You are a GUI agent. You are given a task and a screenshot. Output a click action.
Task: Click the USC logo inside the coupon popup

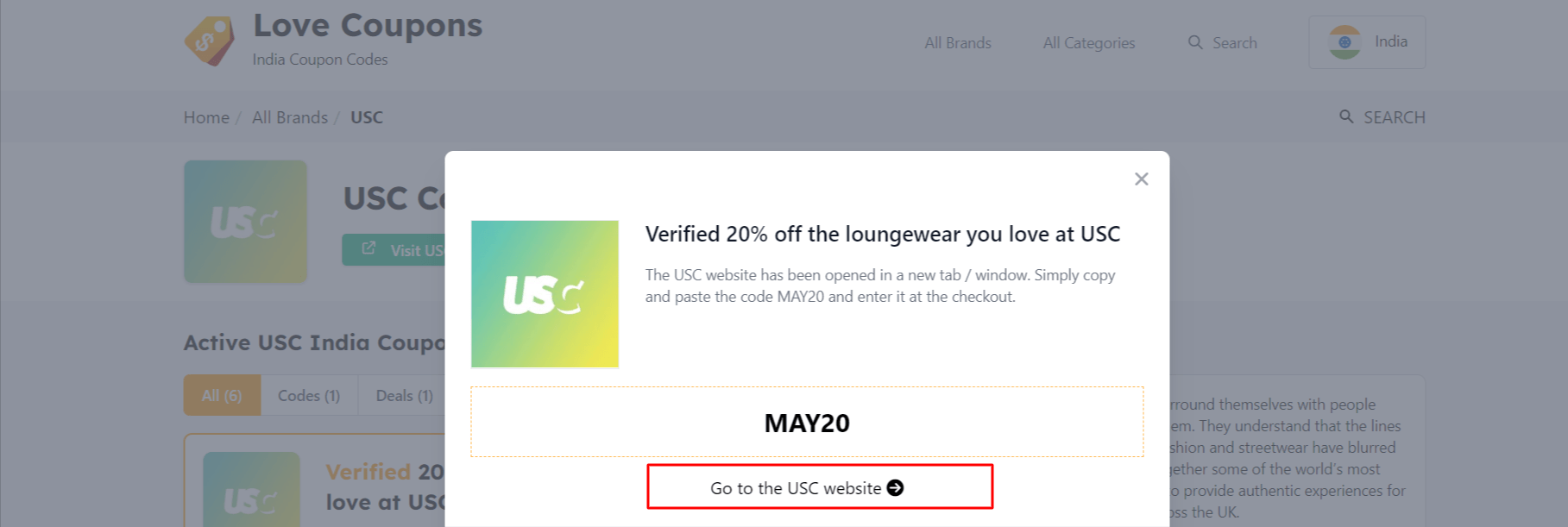(x=545, y=293)
